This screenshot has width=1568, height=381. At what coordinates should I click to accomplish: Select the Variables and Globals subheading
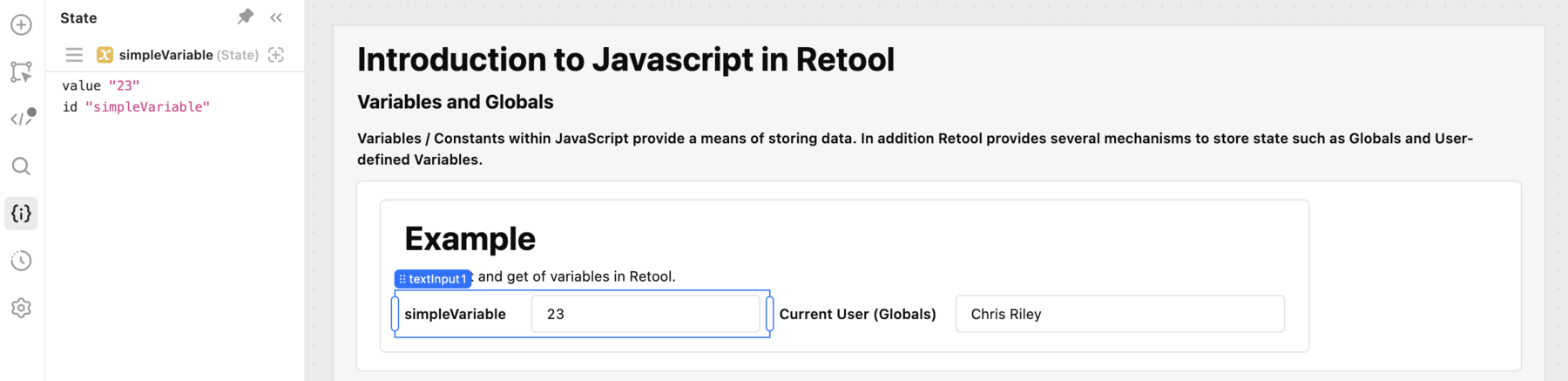click(x=456, y=102)
